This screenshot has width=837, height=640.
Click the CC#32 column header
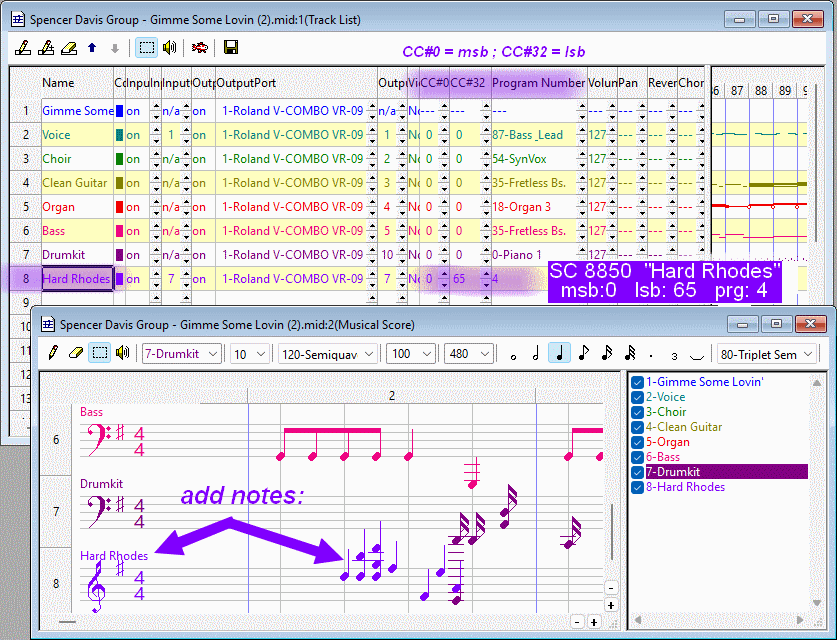pyautogui.click(x=470, y=83)
